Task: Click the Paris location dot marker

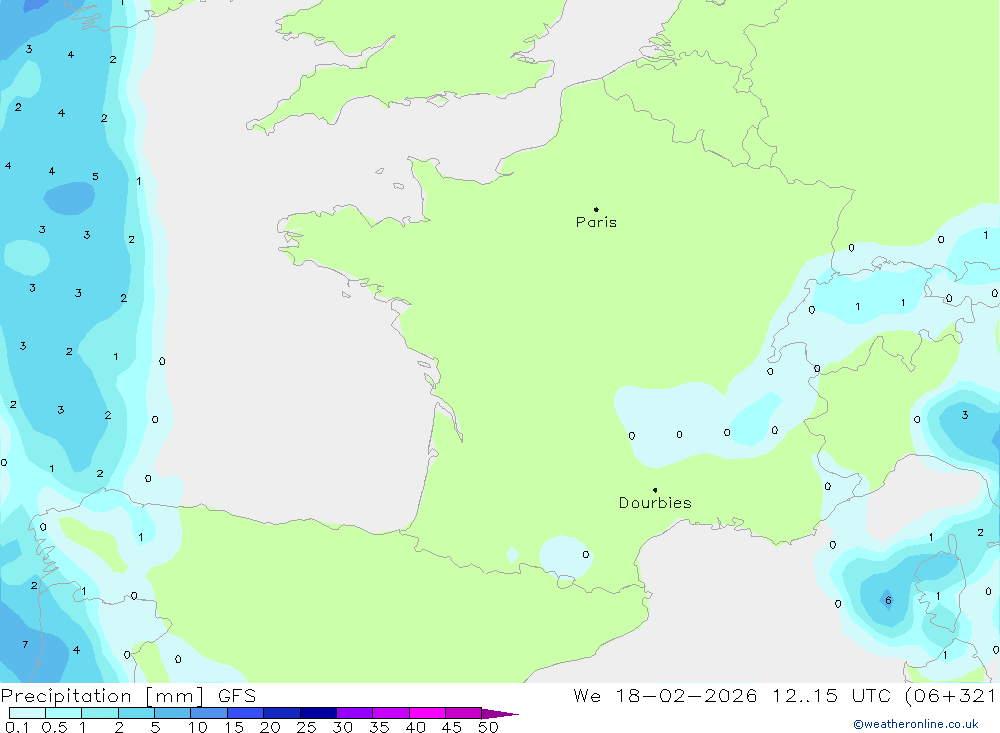Action: tap(596, 209)
